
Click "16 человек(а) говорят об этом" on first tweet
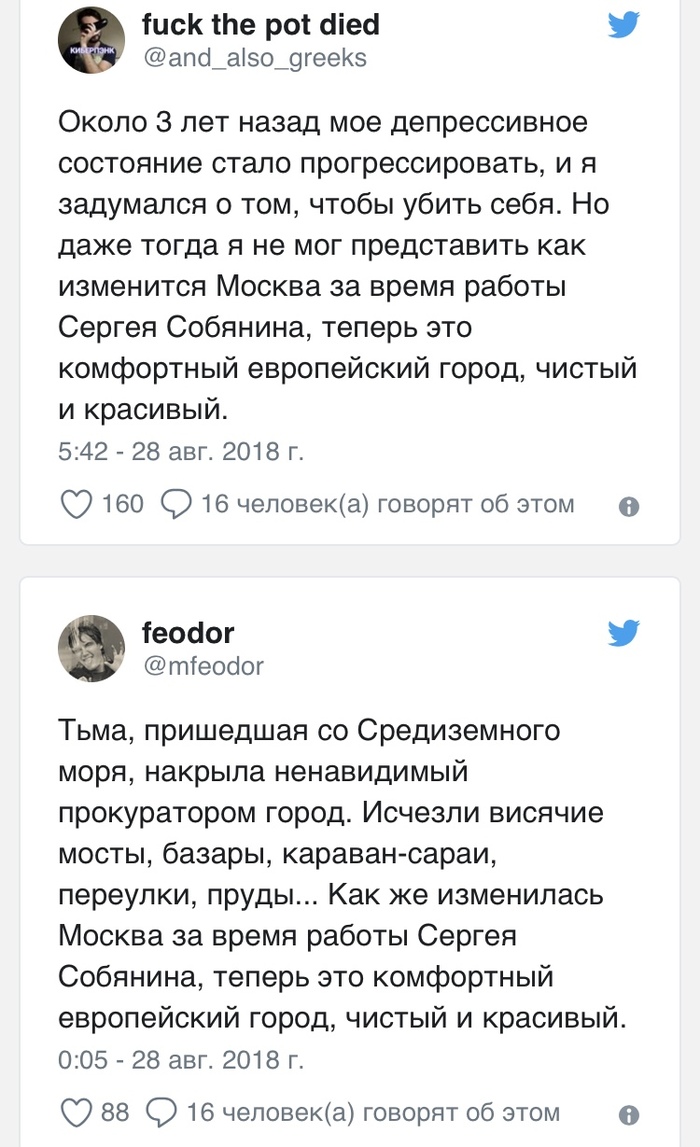pyautogui.click(x=387, y=504)
